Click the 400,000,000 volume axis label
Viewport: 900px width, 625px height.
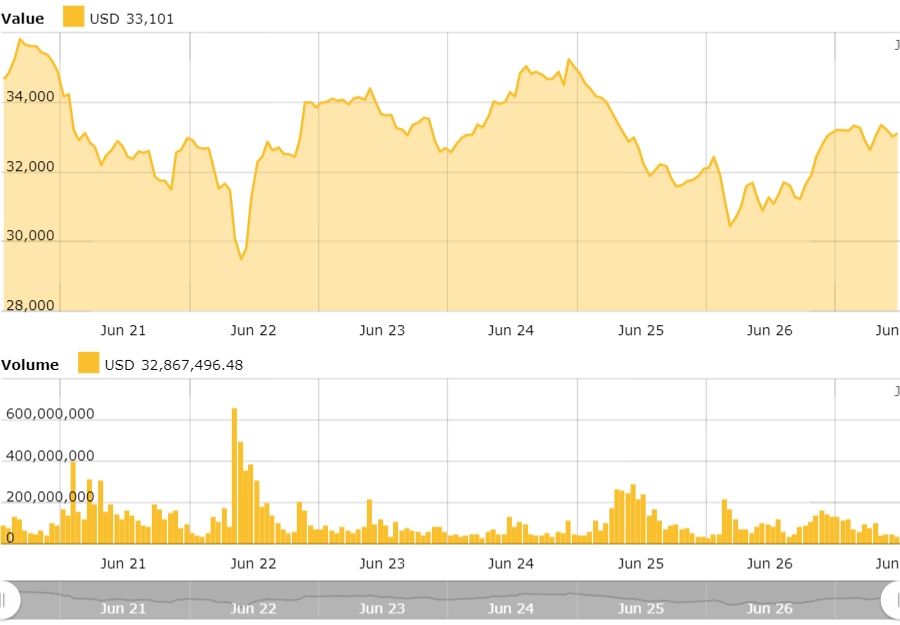(50, 456)
